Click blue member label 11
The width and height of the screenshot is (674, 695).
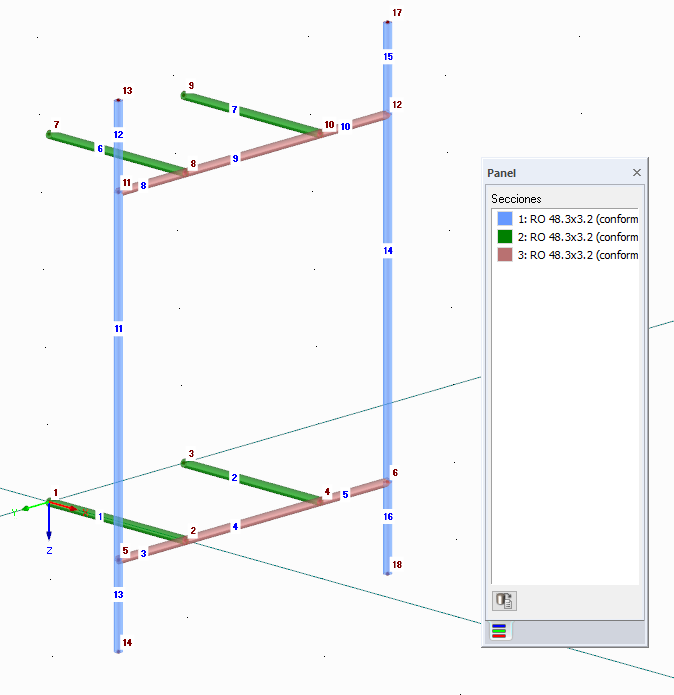pos(118,329)
